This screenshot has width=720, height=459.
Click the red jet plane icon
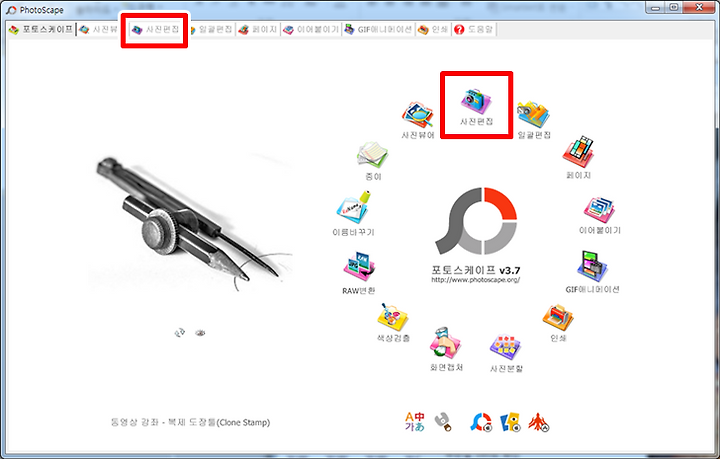click(539, 422)
